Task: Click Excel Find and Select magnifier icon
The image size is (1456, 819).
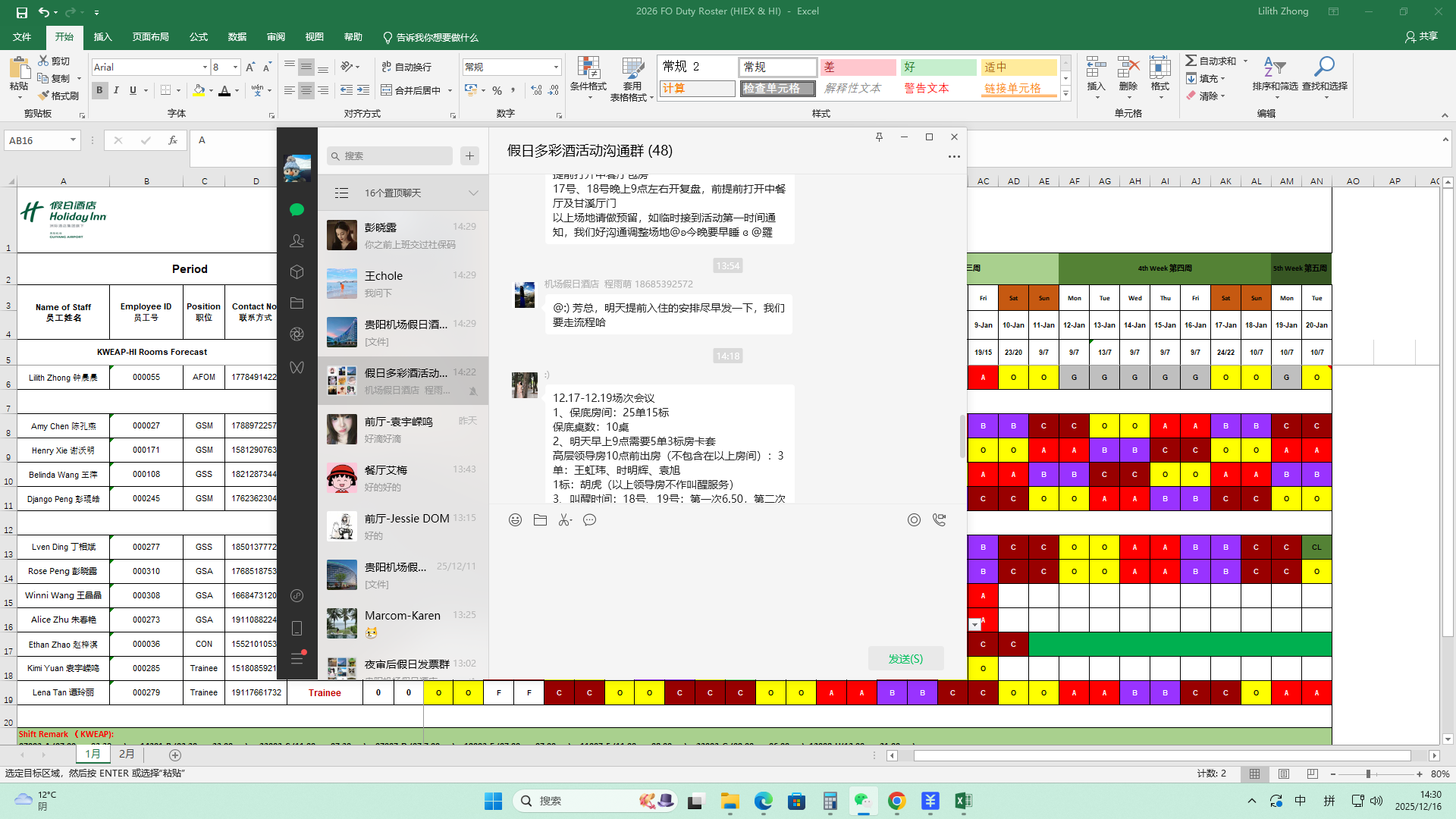Action: [1324, 67]
